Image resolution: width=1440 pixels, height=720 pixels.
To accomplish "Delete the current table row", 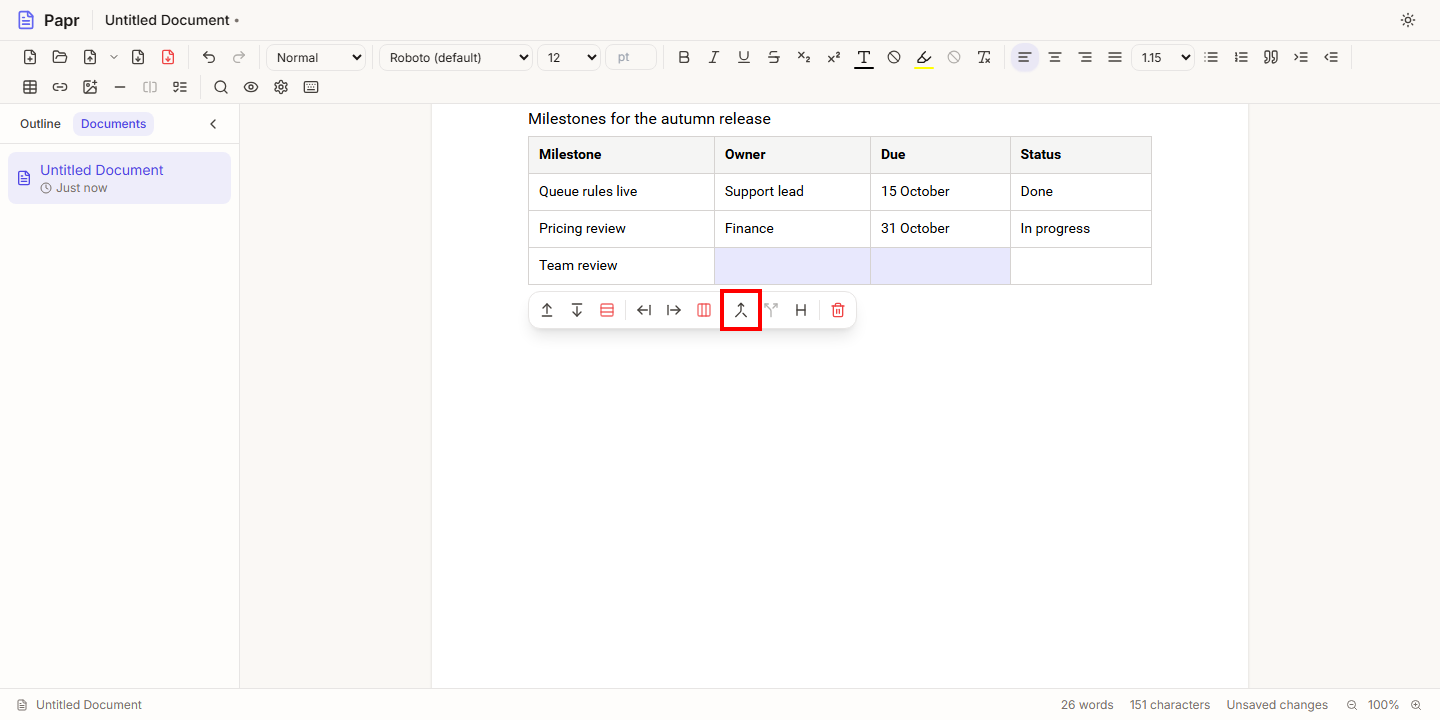I will pos(607,310).
